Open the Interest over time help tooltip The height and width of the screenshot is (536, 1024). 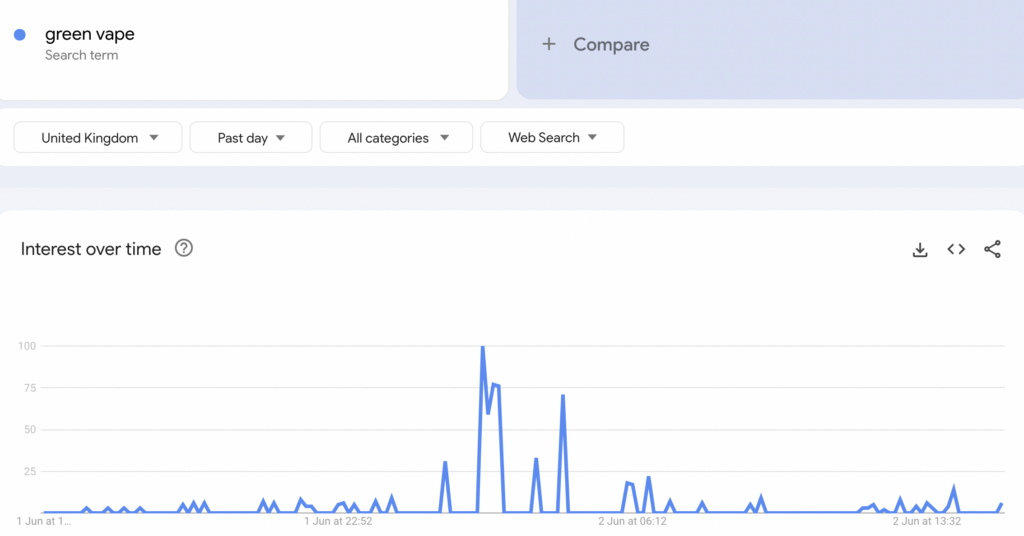184,249
